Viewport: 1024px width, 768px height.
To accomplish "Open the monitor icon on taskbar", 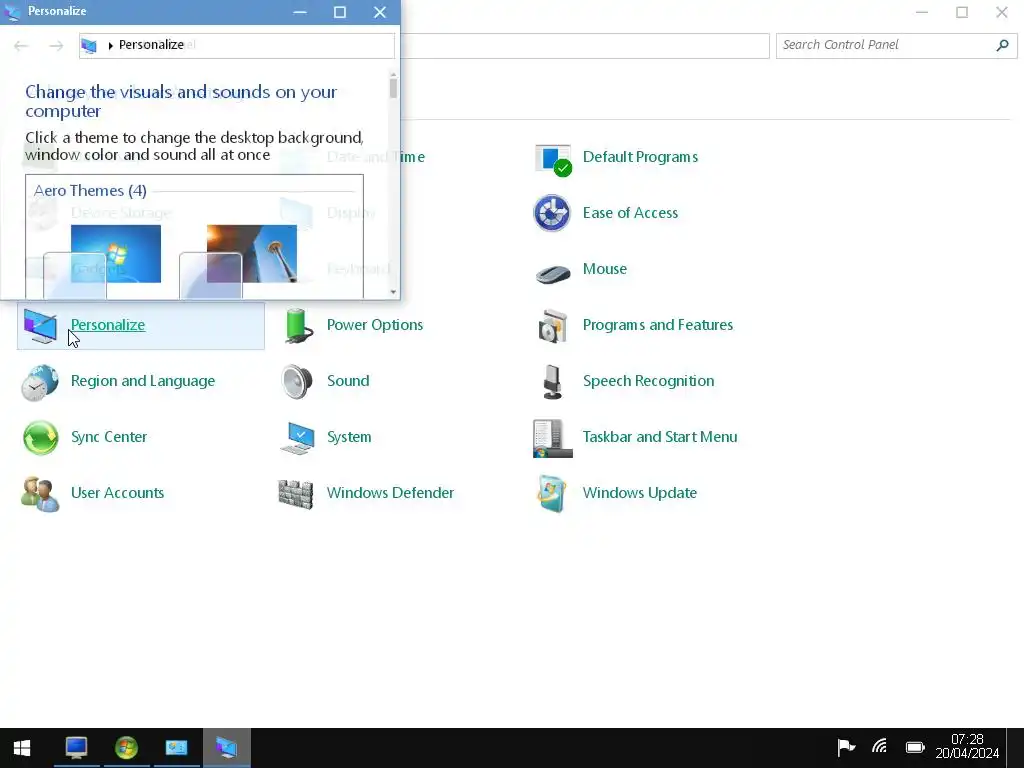I will [x=76, y=748].
